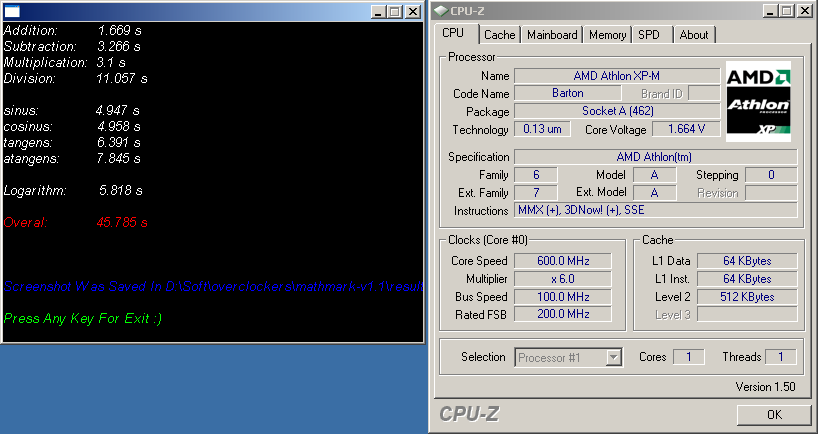Click the Logarithm result 5.818 s
Viewport: 818px width, 434px height.
pos(121,190)
